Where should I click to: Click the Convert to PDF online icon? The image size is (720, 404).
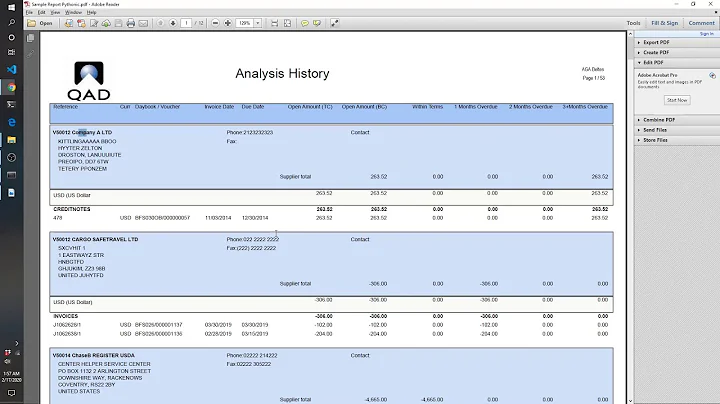68,23
